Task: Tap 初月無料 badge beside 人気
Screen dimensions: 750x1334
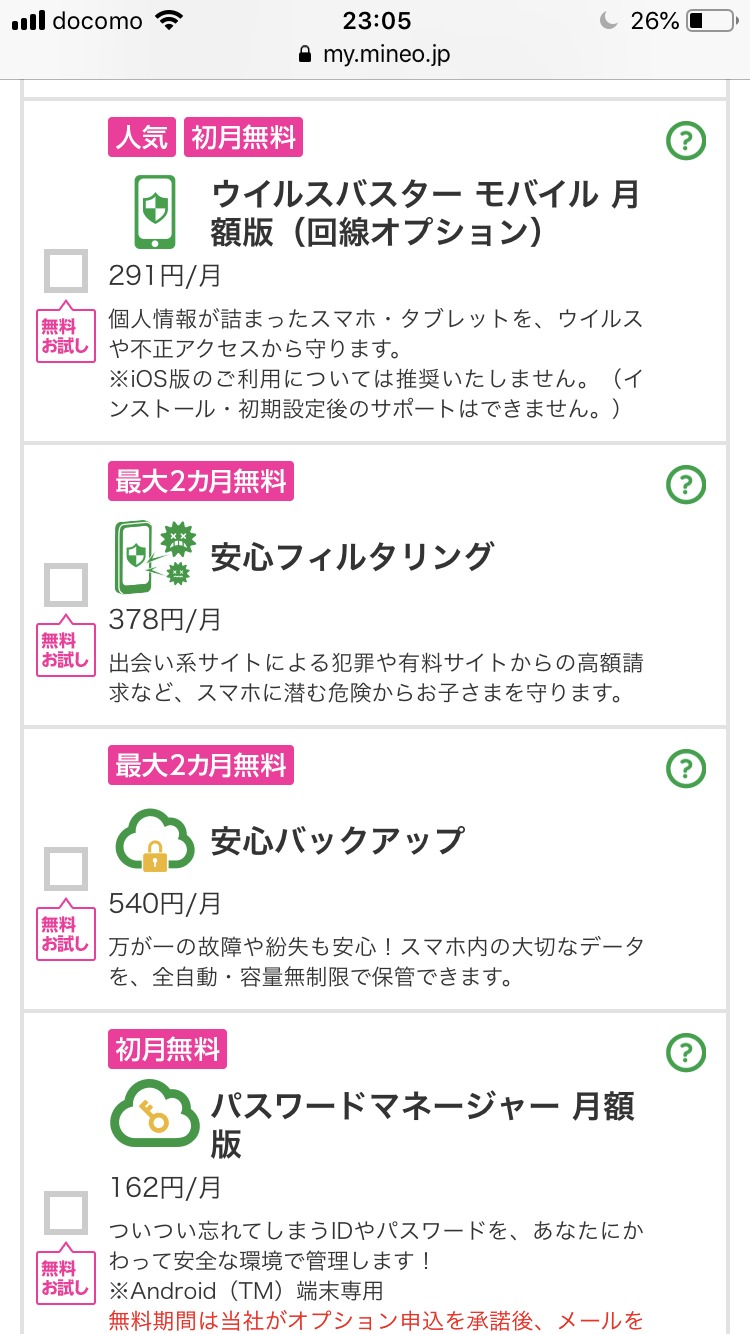Action: tap(243, 137)
